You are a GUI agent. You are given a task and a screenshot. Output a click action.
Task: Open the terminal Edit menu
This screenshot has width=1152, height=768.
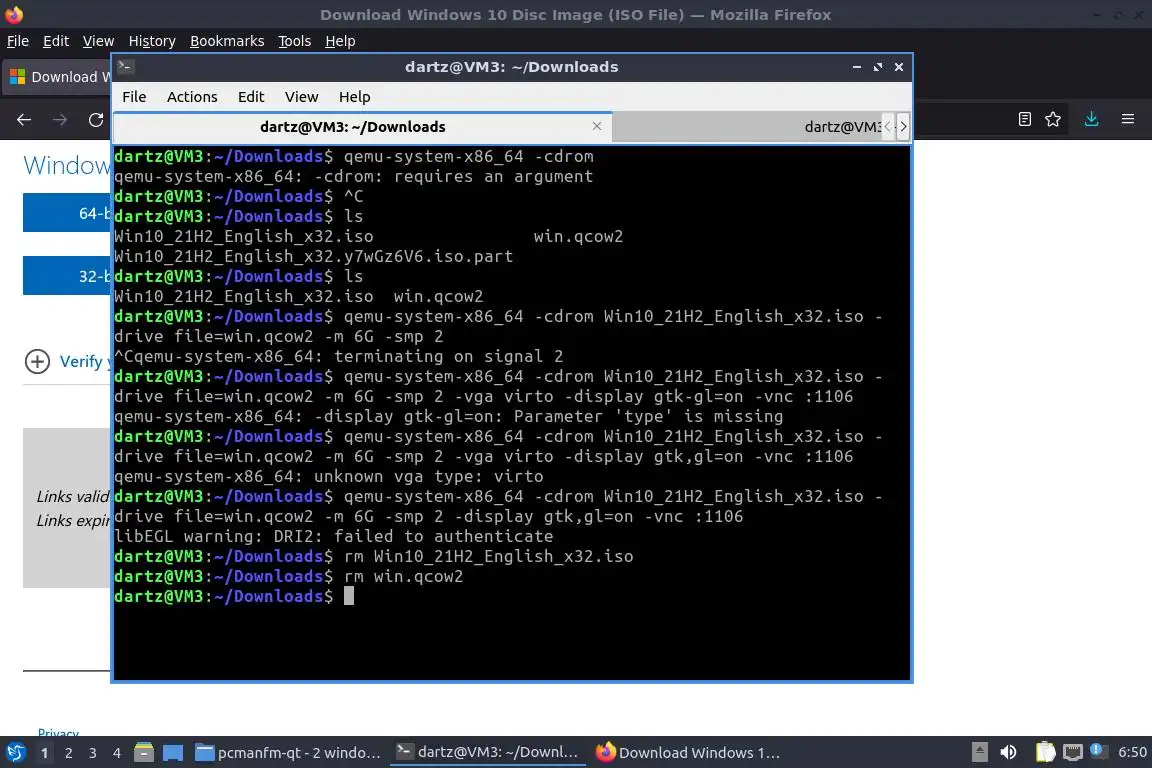[x=251, y=97]
